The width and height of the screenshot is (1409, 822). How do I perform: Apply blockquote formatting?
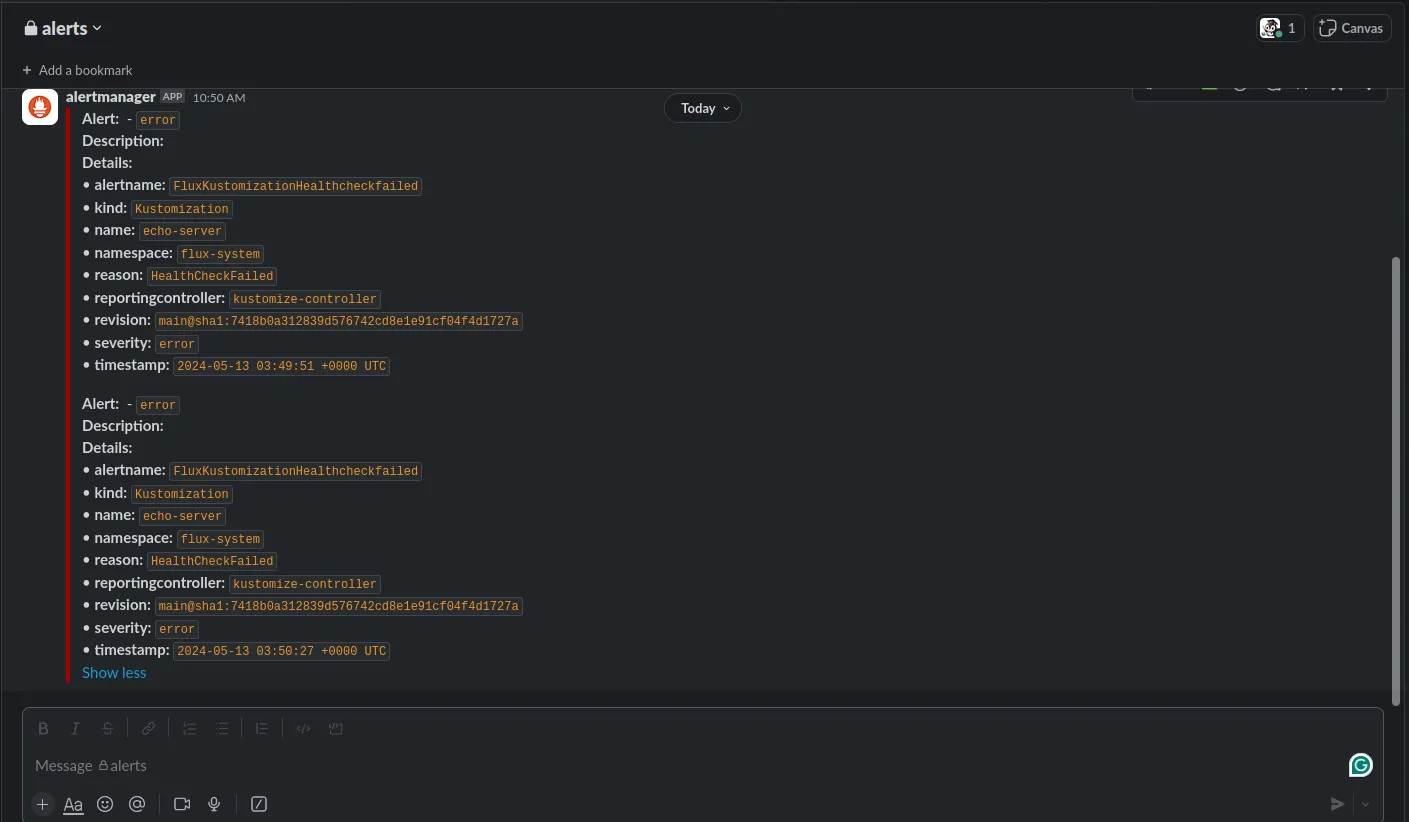[x=262, y=728]
